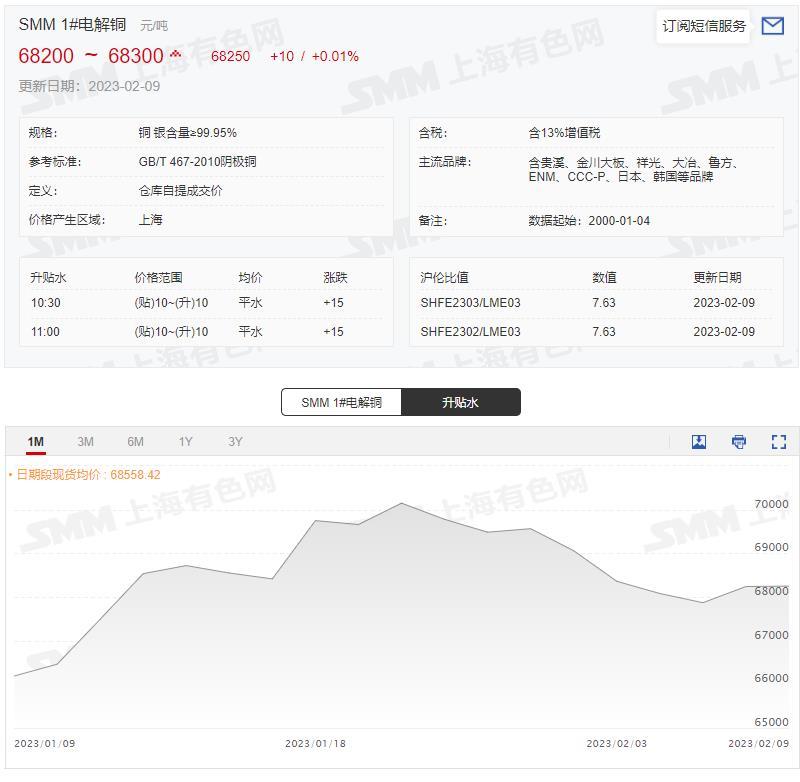Select the print chart icon
This screenshot has width=800, height=782.
(737, 440)
